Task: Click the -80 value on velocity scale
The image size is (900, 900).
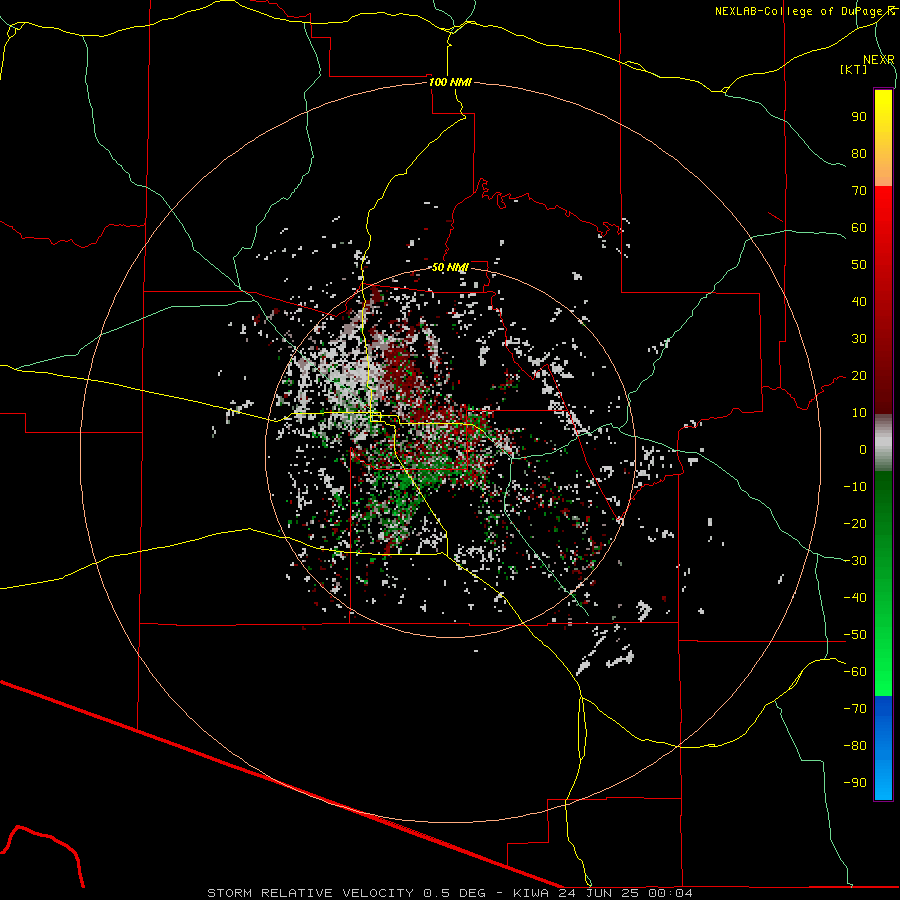Action: [x=855, y=746]
